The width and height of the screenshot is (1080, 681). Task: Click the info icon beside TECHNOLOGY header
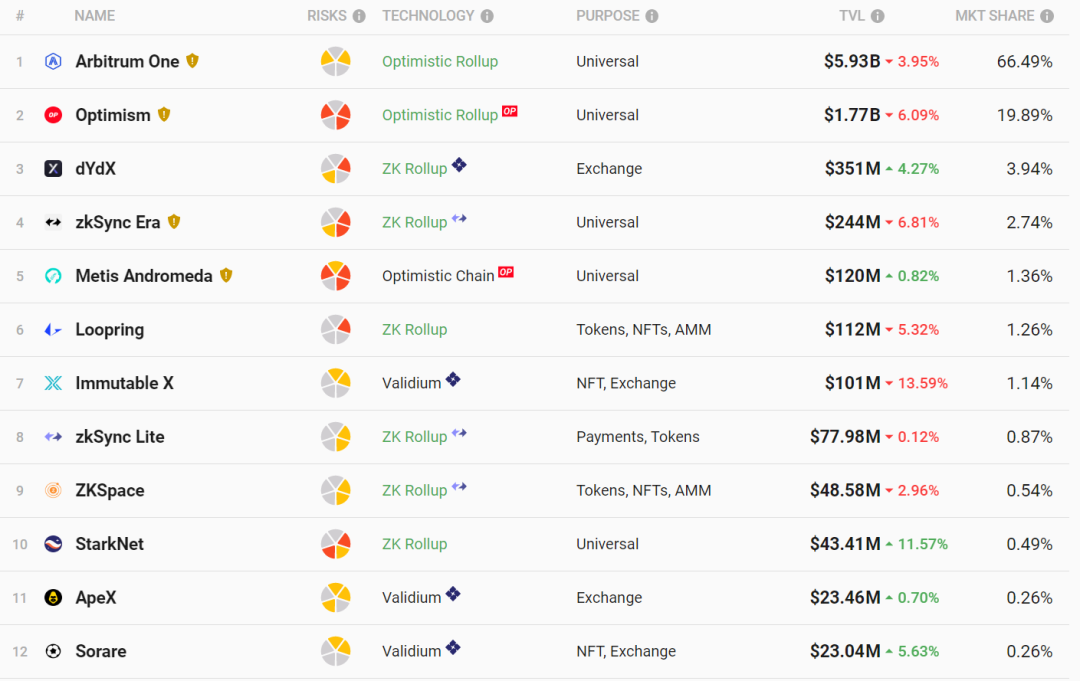487,16
